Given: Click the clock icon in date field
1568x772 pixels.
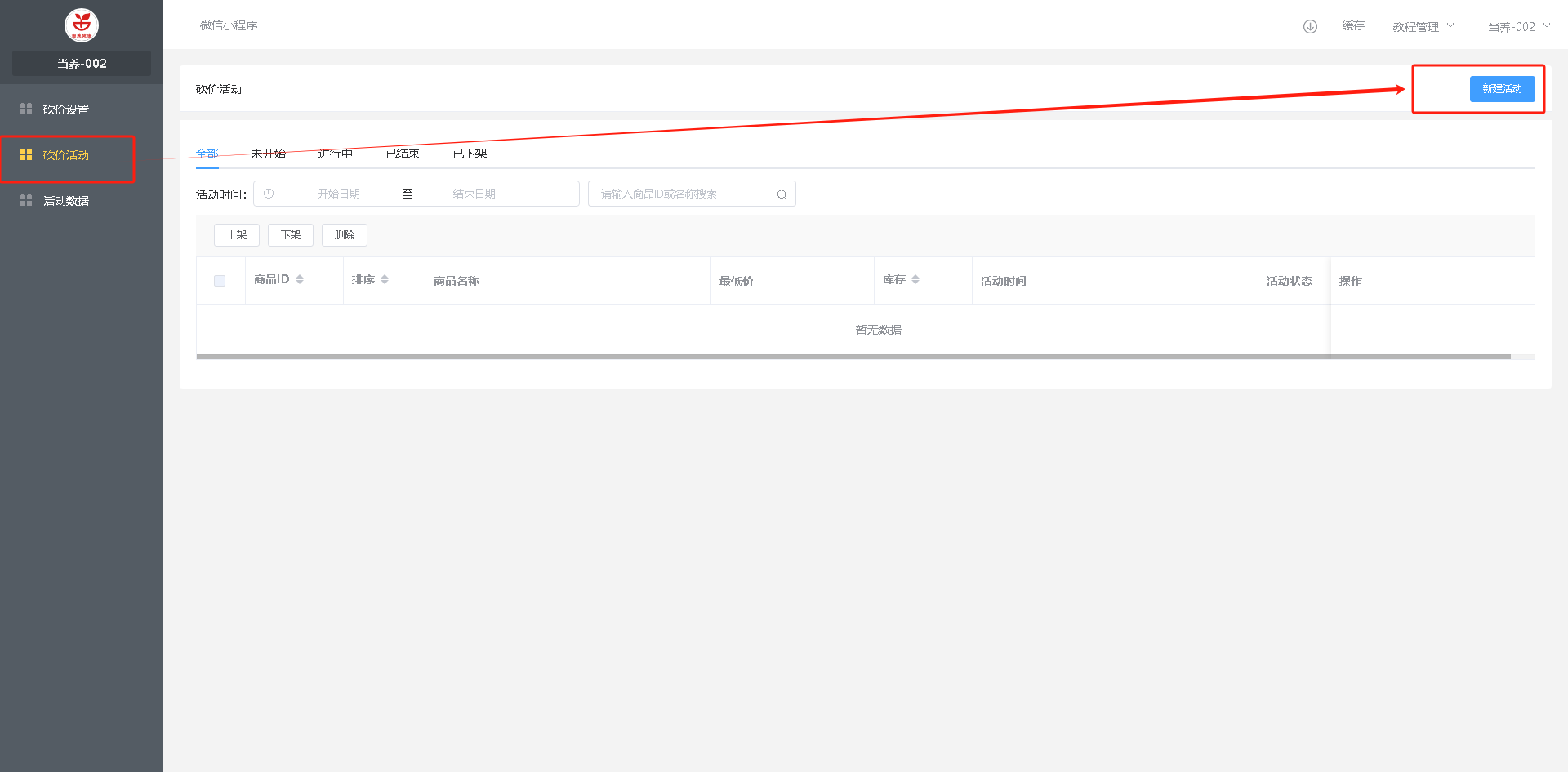Looking at the screenshot, I should tap(269, 194).
